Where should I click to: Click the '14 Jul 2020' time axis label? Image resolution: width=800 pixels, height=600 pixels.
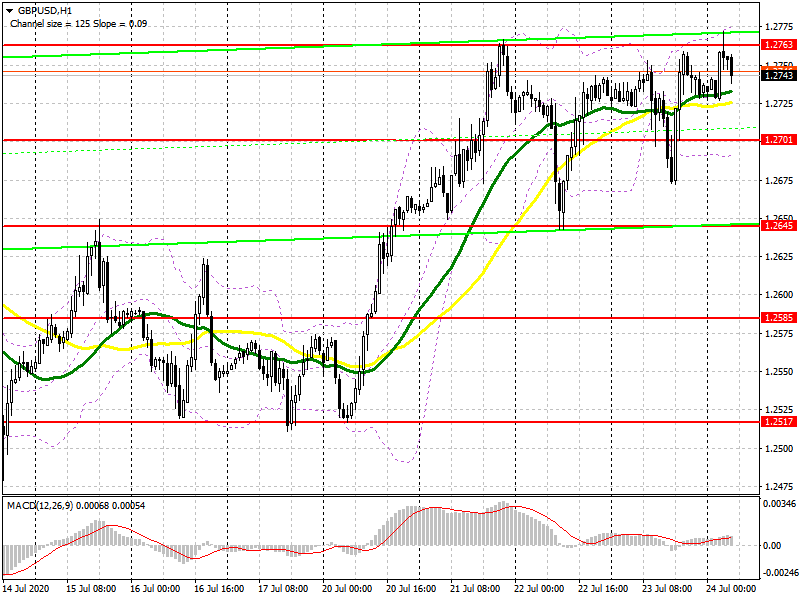click(26, 588)
